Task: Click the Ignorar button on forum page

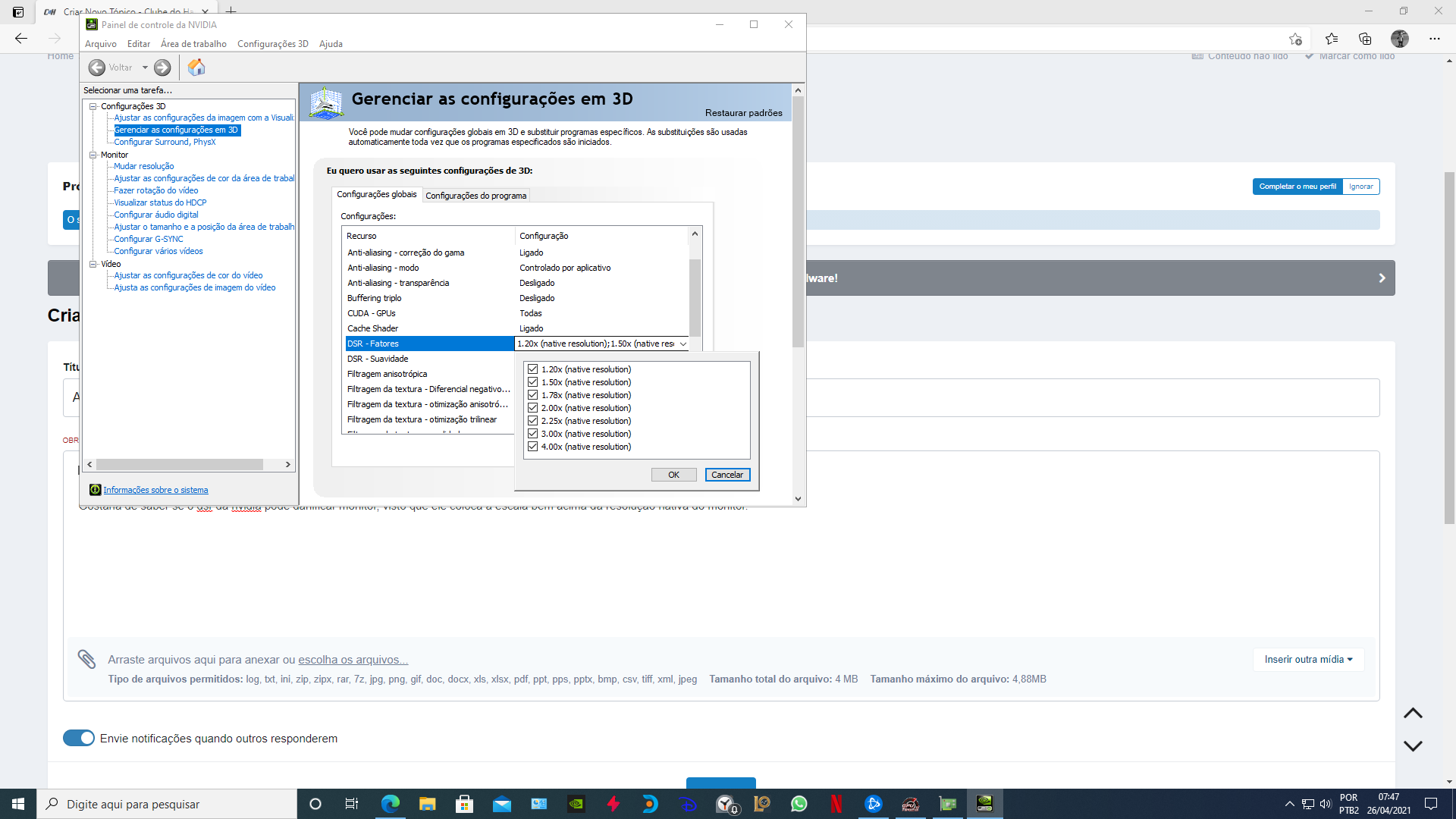Action: click(1360, 187)
